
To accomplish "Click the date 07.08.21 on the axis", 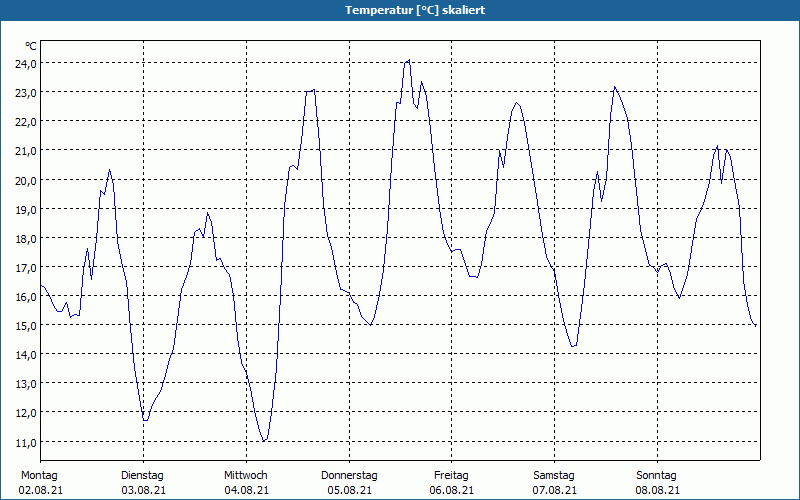I will point(554,490).
